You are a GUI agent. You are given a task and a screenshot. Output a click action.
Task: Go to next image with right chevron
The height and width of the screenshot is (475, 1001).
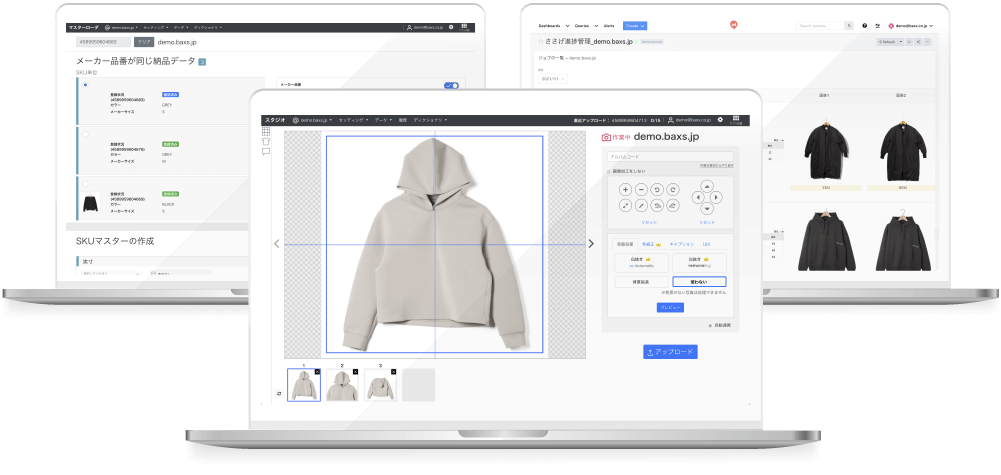(591, 243)
